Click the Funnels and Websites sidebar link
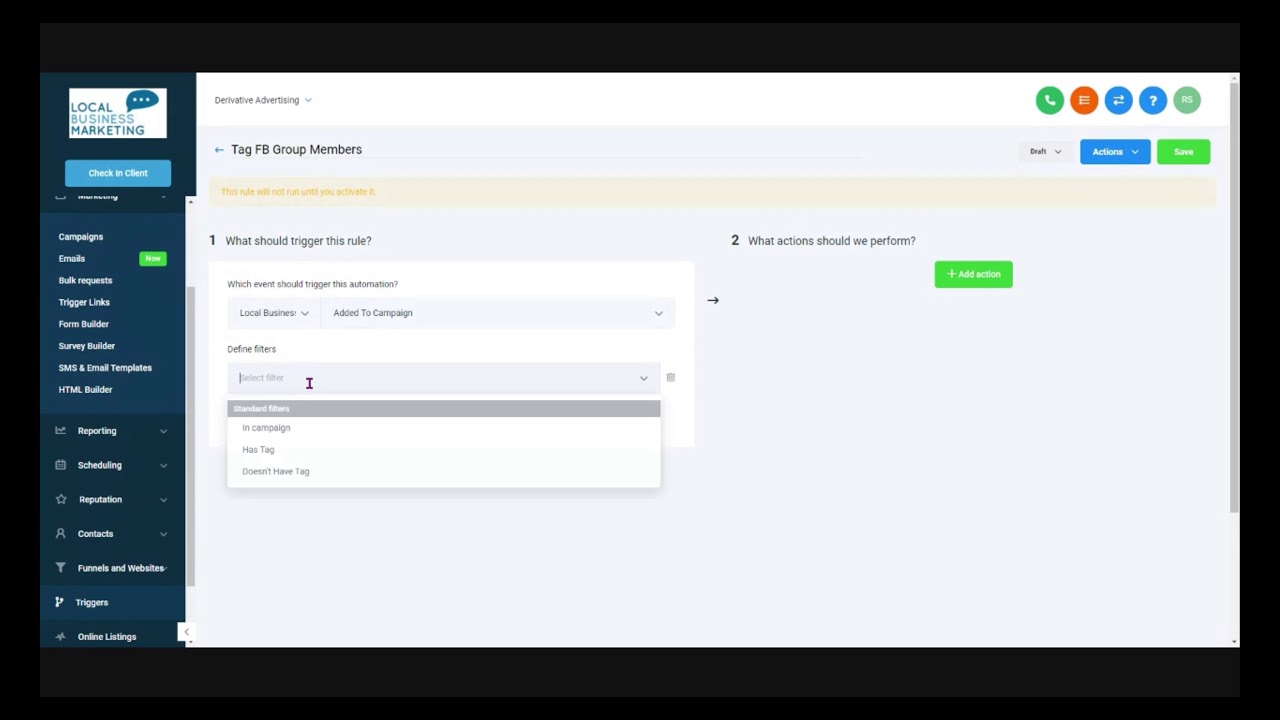1280x720 pixels. pyautogui.click(x=121, y=568)
